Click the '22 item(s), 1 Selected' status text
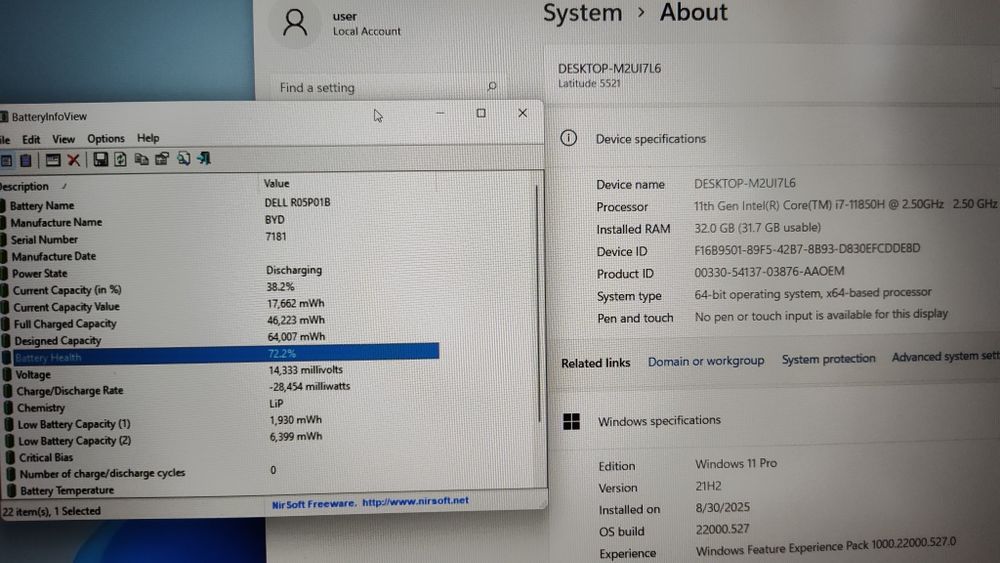Image resolution: width=1000 pixels, height=563 pixels. click(52, 511)
